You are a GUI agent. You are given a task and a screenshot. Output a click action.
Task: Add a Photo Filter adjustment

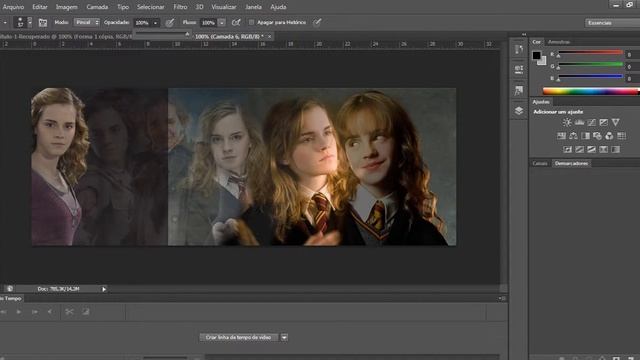[597, 136]
